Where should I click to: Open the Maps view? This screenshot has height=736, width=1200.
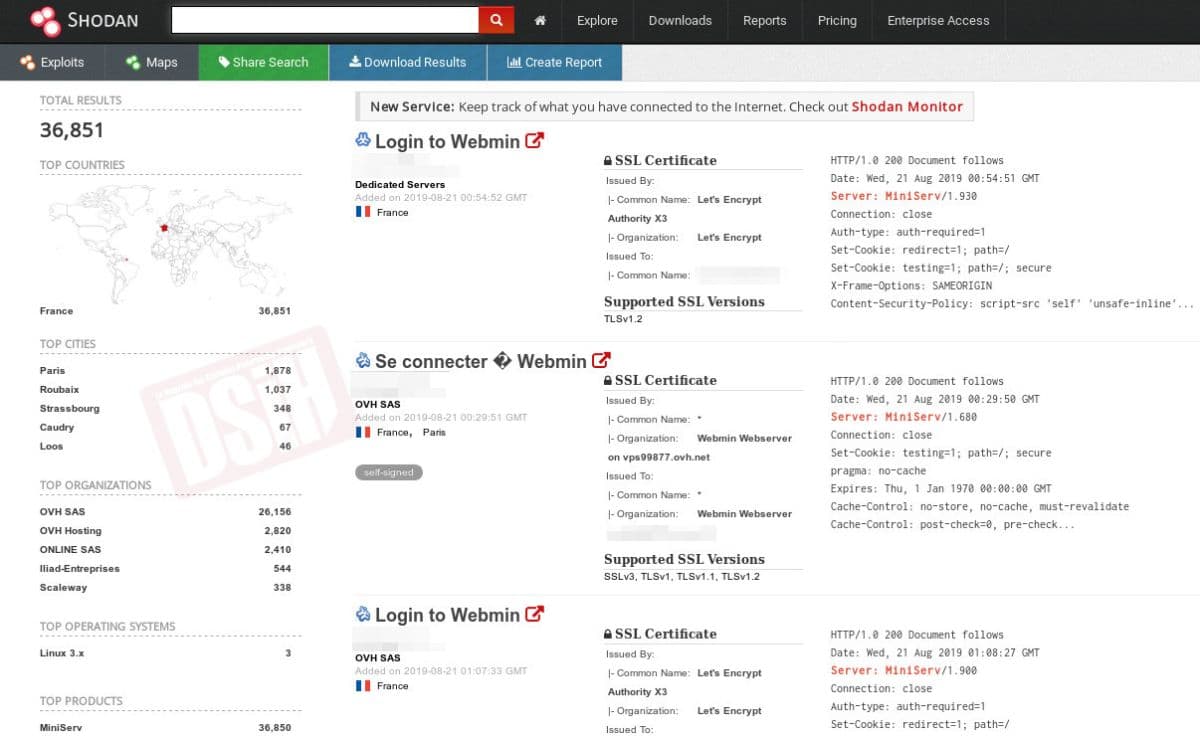pos(151,62)
